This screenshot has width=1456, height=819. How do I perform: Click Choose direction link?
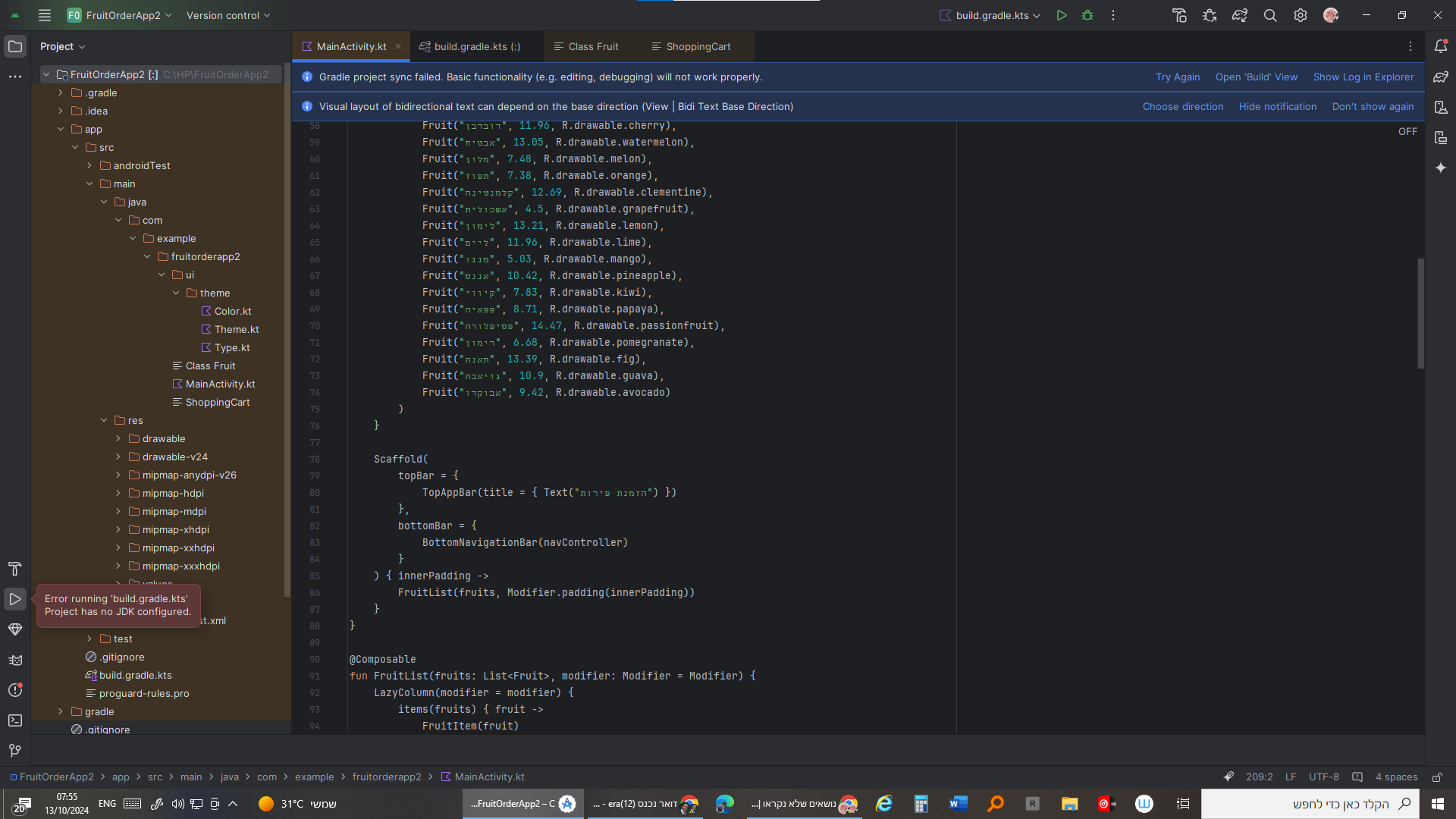coord(1183,106)
